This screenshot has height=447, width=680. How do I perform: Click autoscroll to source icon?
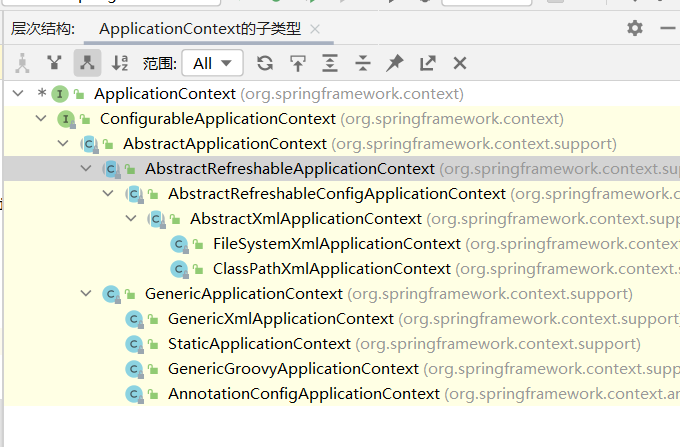(x=298, y=63)
